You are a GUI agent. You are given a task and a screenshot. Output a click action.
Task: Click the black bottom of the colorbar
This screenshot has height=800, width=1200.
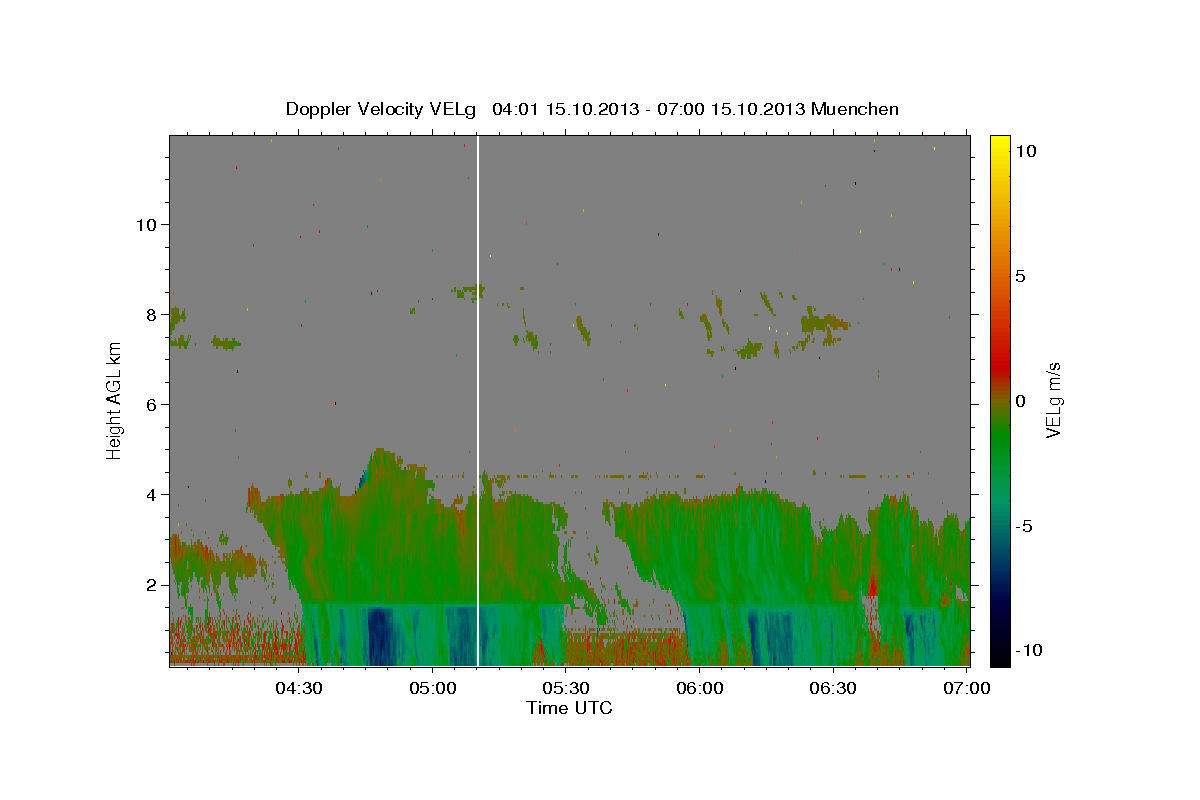(1000, 656)
